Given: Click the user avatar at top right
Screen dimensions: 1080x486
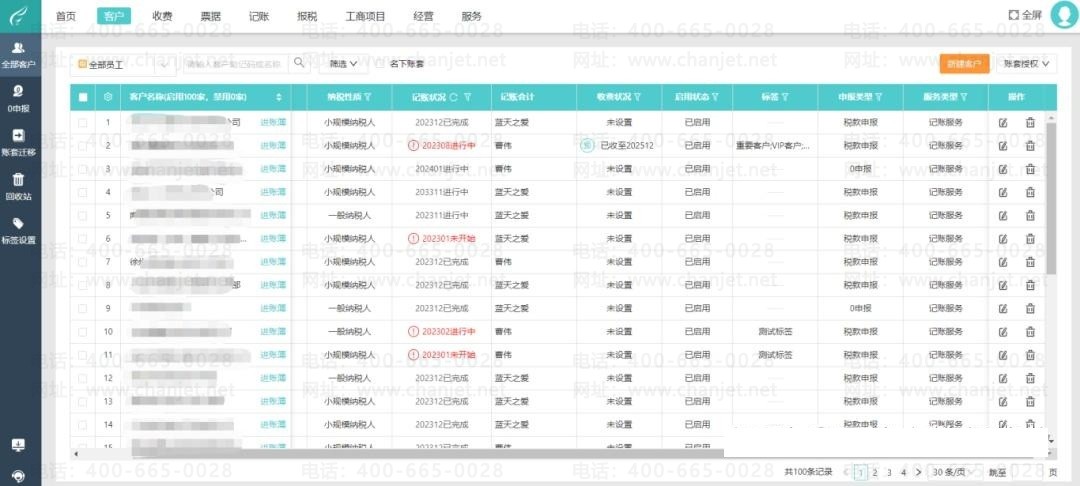Looking at the screenshot, I should (1063, 14).
